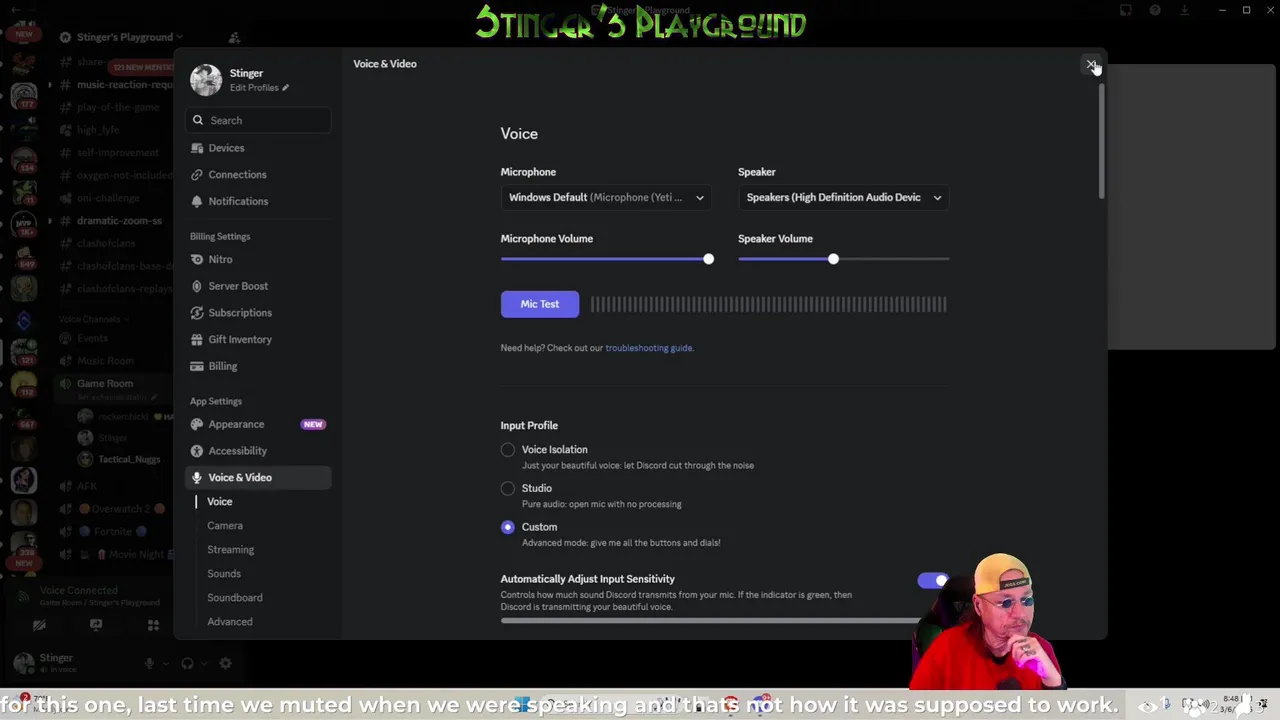Click the Server Boost gem icon

click(197, 286)
